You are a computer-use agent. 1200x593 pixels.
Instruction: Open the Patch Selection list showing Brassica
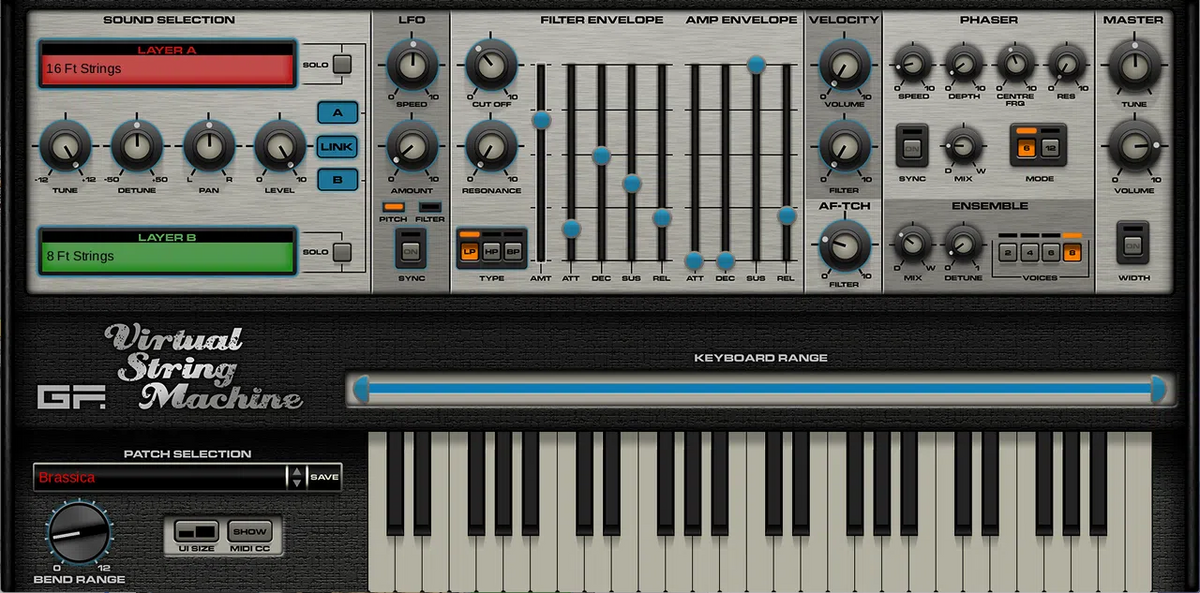click(x=160, y=477)
